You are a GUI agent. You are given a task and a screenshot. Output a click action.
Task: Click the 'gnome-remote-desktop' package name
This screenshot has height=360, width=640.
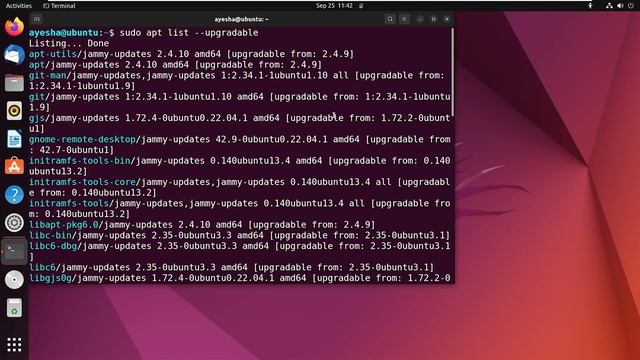[x=82, y=139]
